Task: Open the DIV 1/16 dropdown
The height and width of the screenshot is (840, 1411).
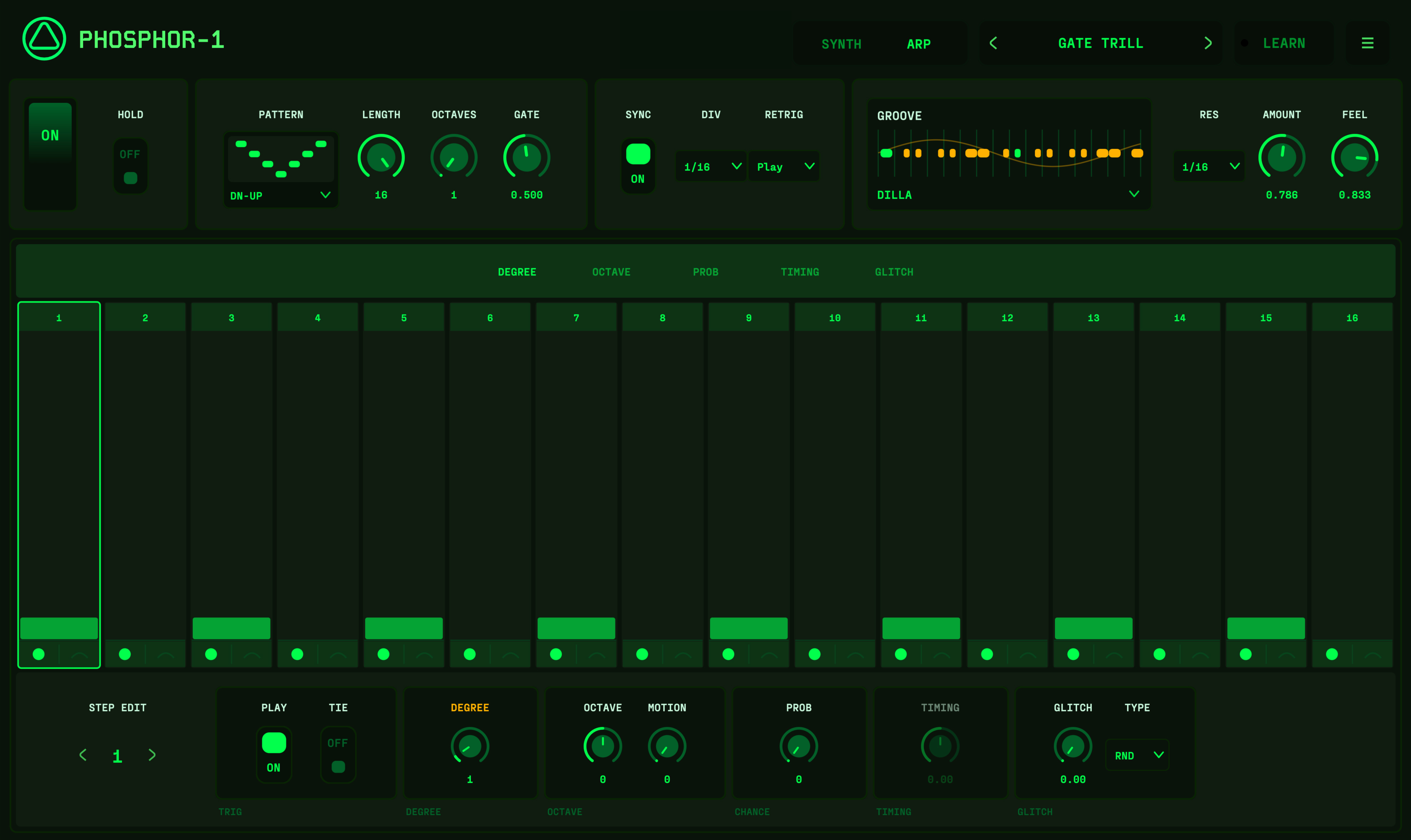Action: coord(711,166)
